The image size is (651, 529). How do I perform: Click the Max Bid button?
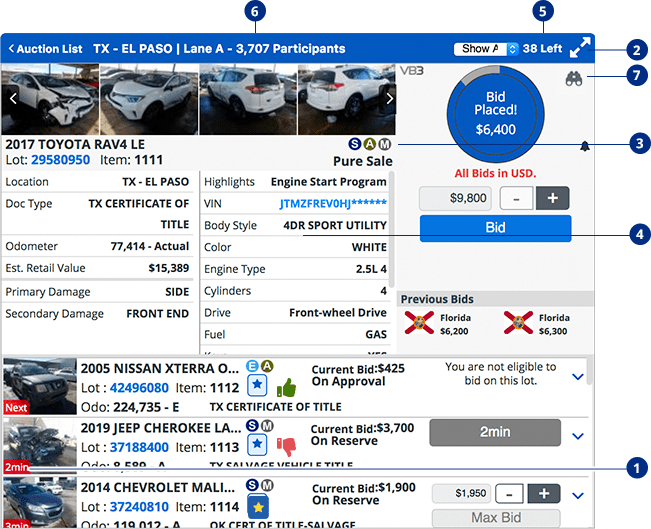point(496,518)
